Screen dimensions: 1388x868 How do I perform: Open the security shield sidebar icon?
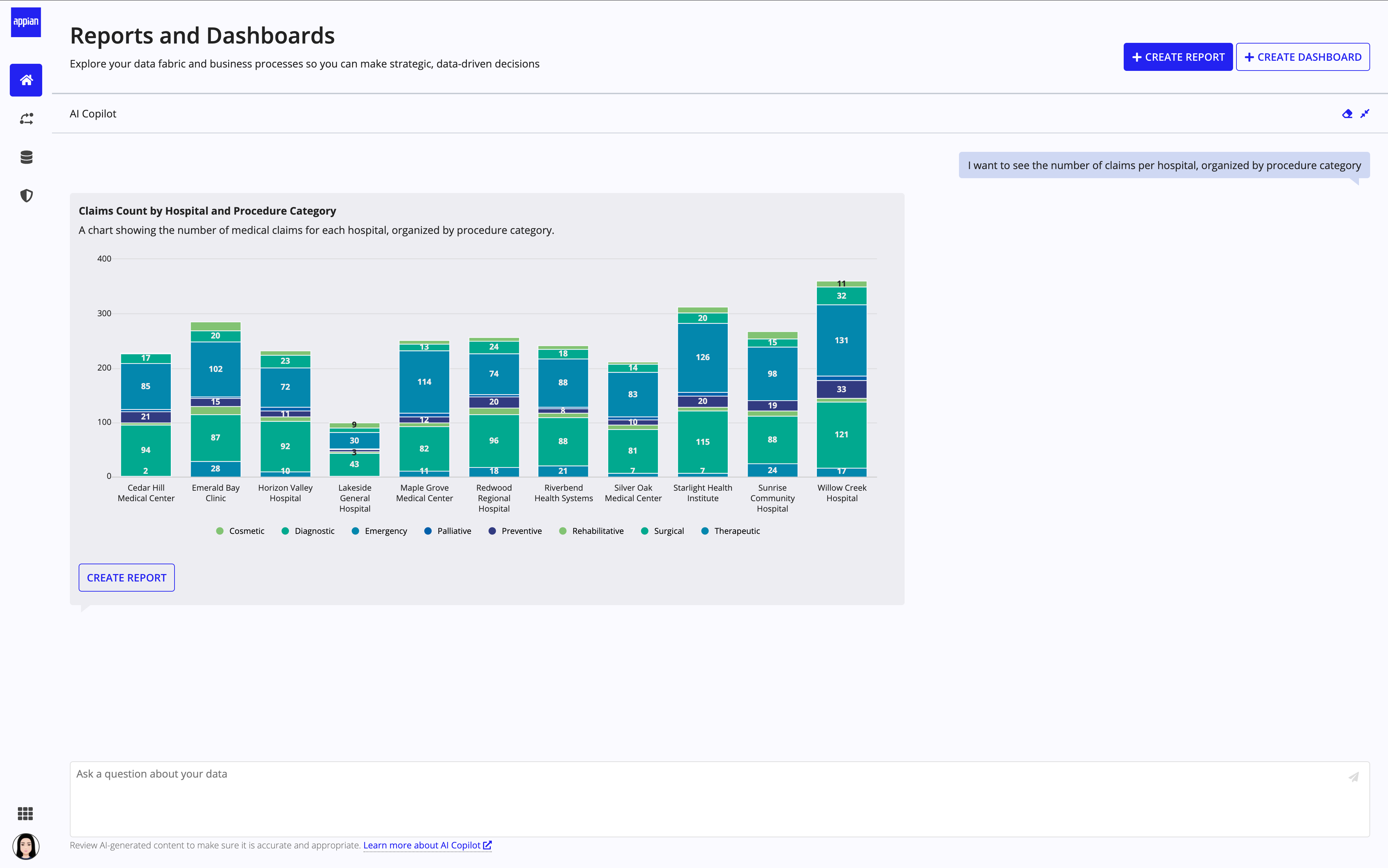(x=26, y=196)
